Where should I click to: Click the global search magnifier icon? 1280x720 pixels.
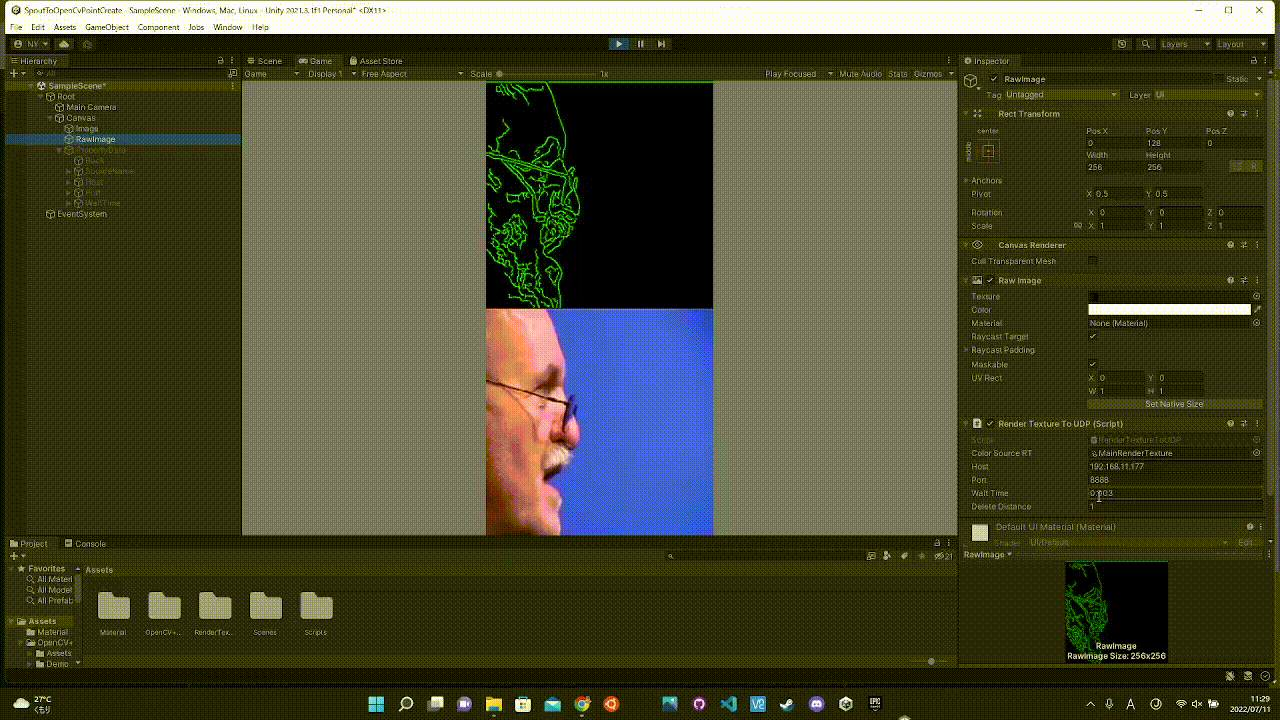pyautogui.click(x=1146, y=44)
